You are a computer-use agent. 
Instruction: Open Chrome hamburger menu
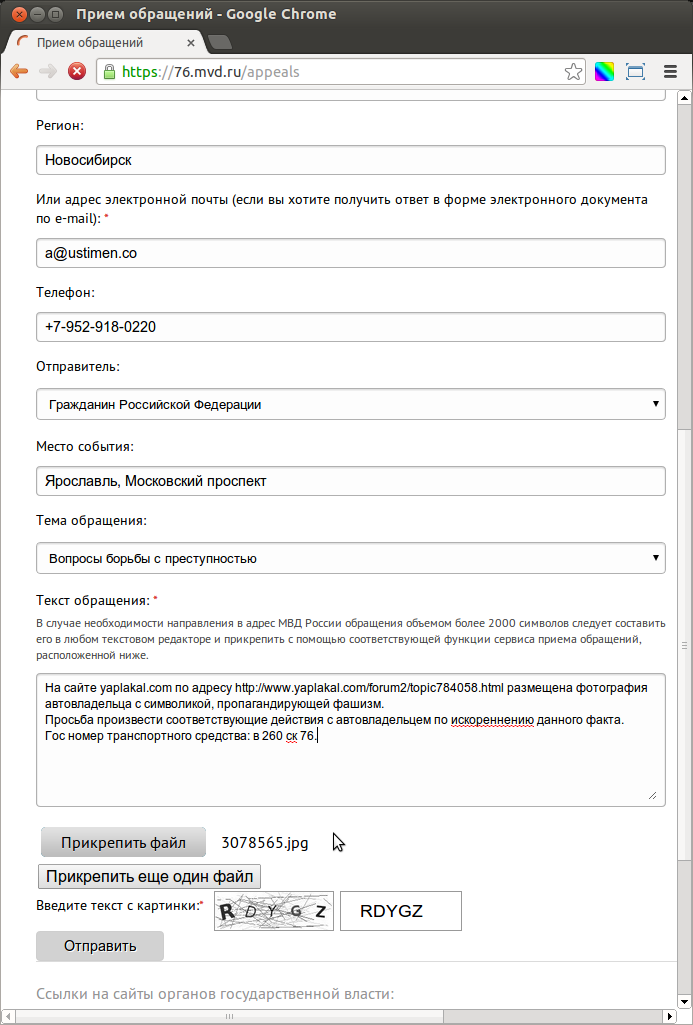tap(670, 71)
